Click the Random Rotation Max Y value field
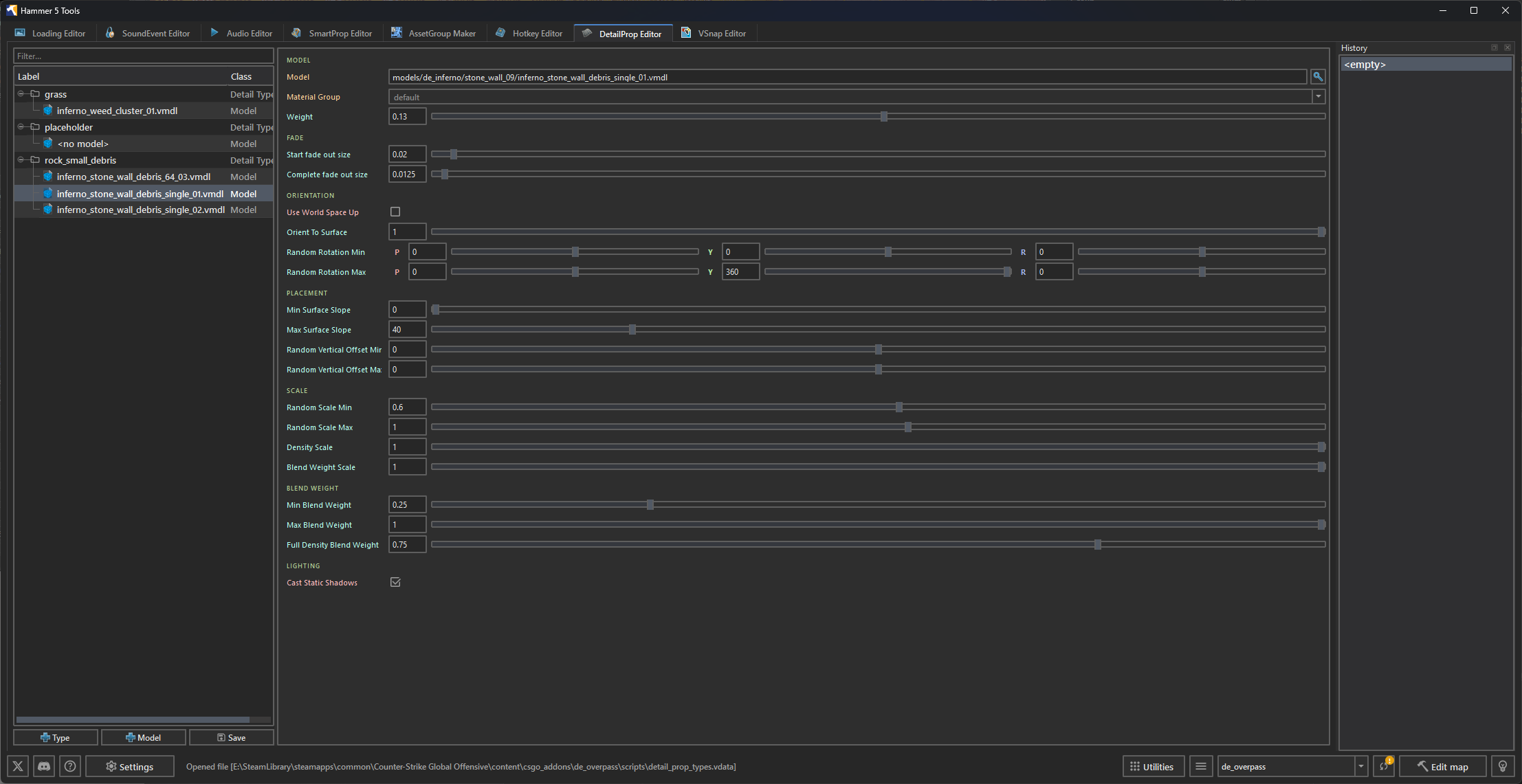Image resolution: width=1522 pixels, height=784 pixels. [741, 271]
